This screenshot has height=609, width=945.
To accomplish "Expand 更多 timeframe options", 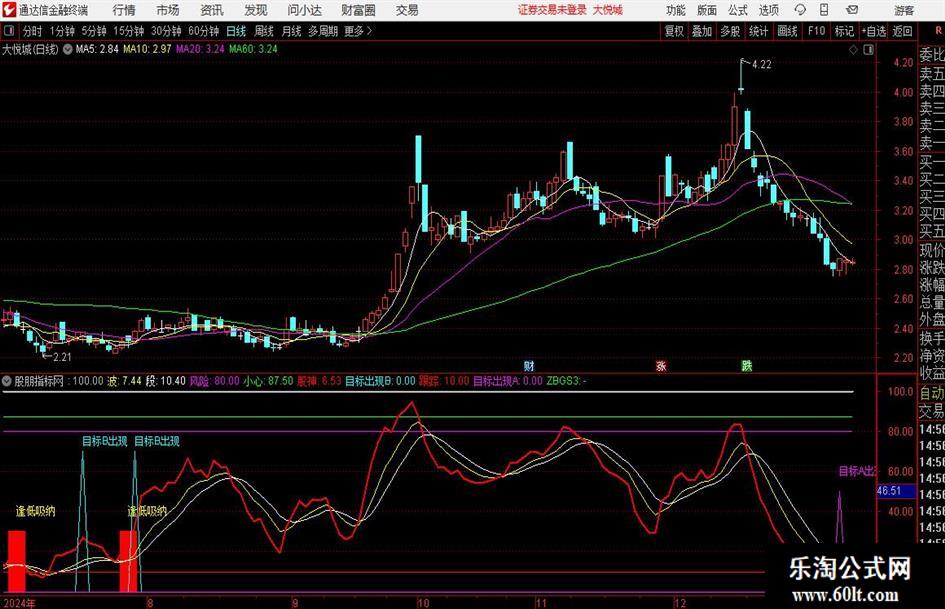I will point(358,31).
